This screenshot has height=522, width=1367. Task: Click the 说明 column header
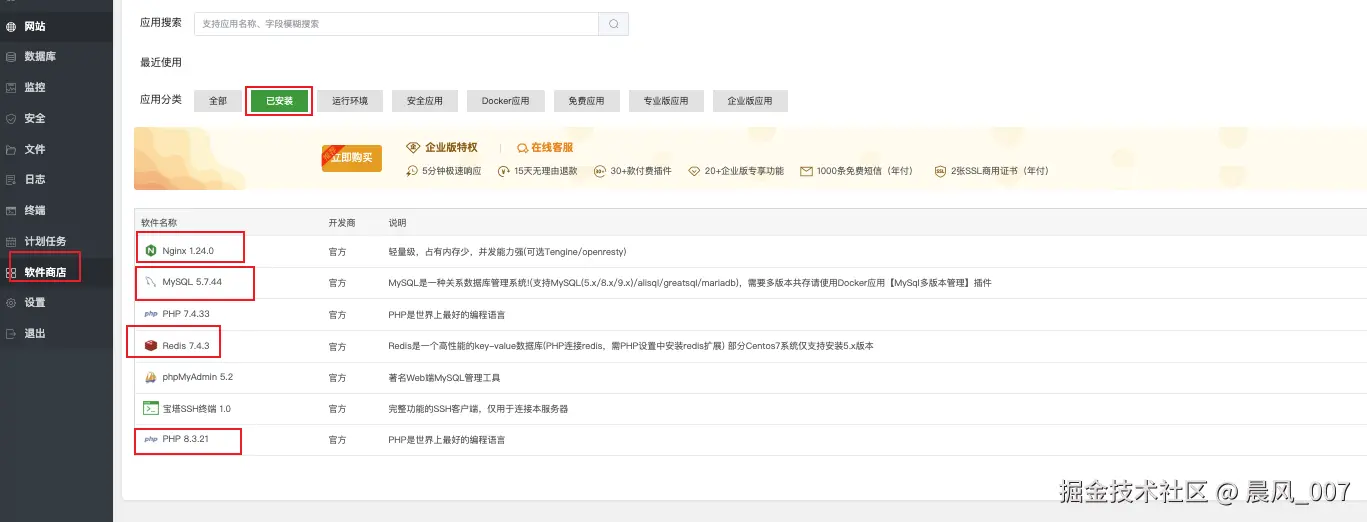[x=397, y=222]
